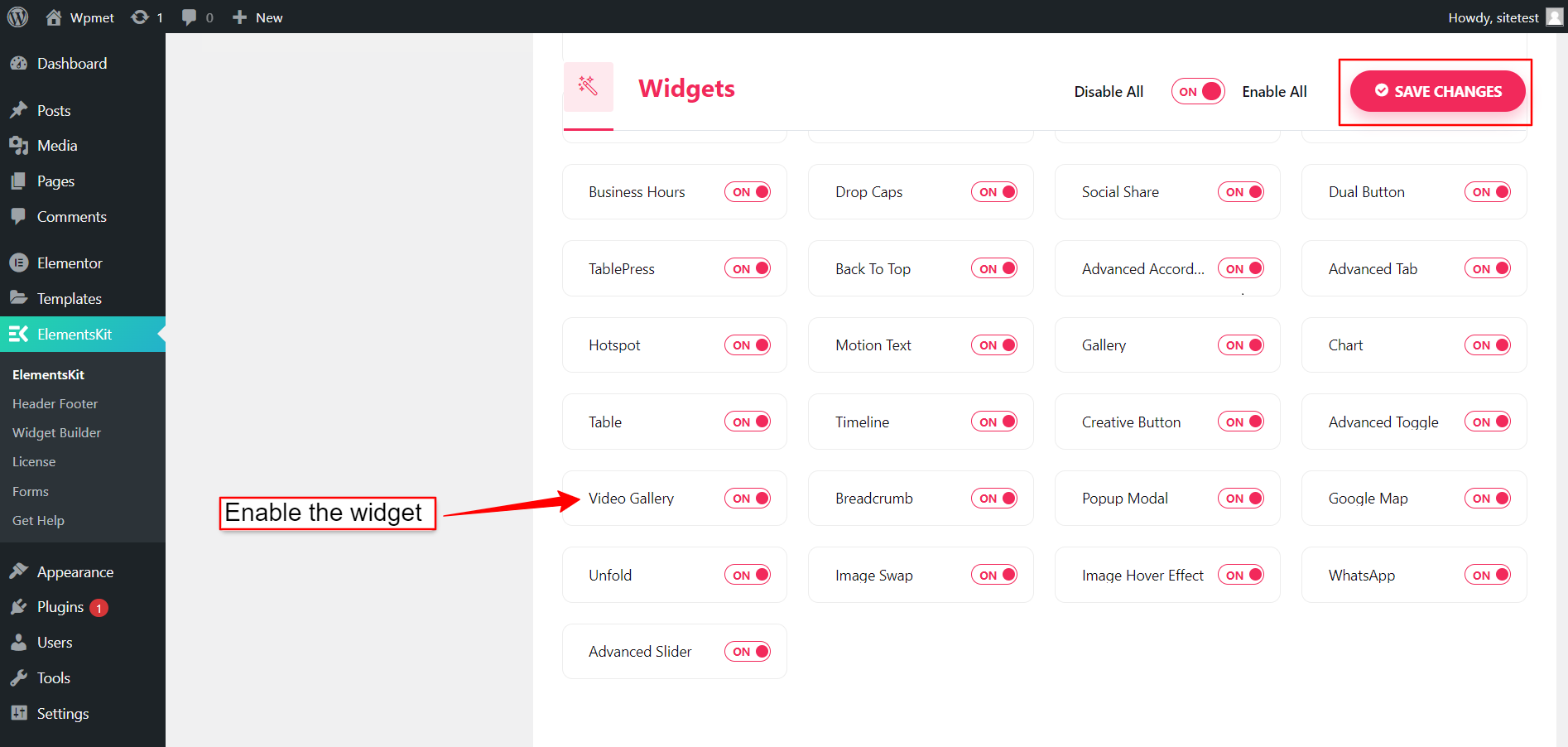
Task: Click the Templates folder icon
Action: (x=18, y=298)
